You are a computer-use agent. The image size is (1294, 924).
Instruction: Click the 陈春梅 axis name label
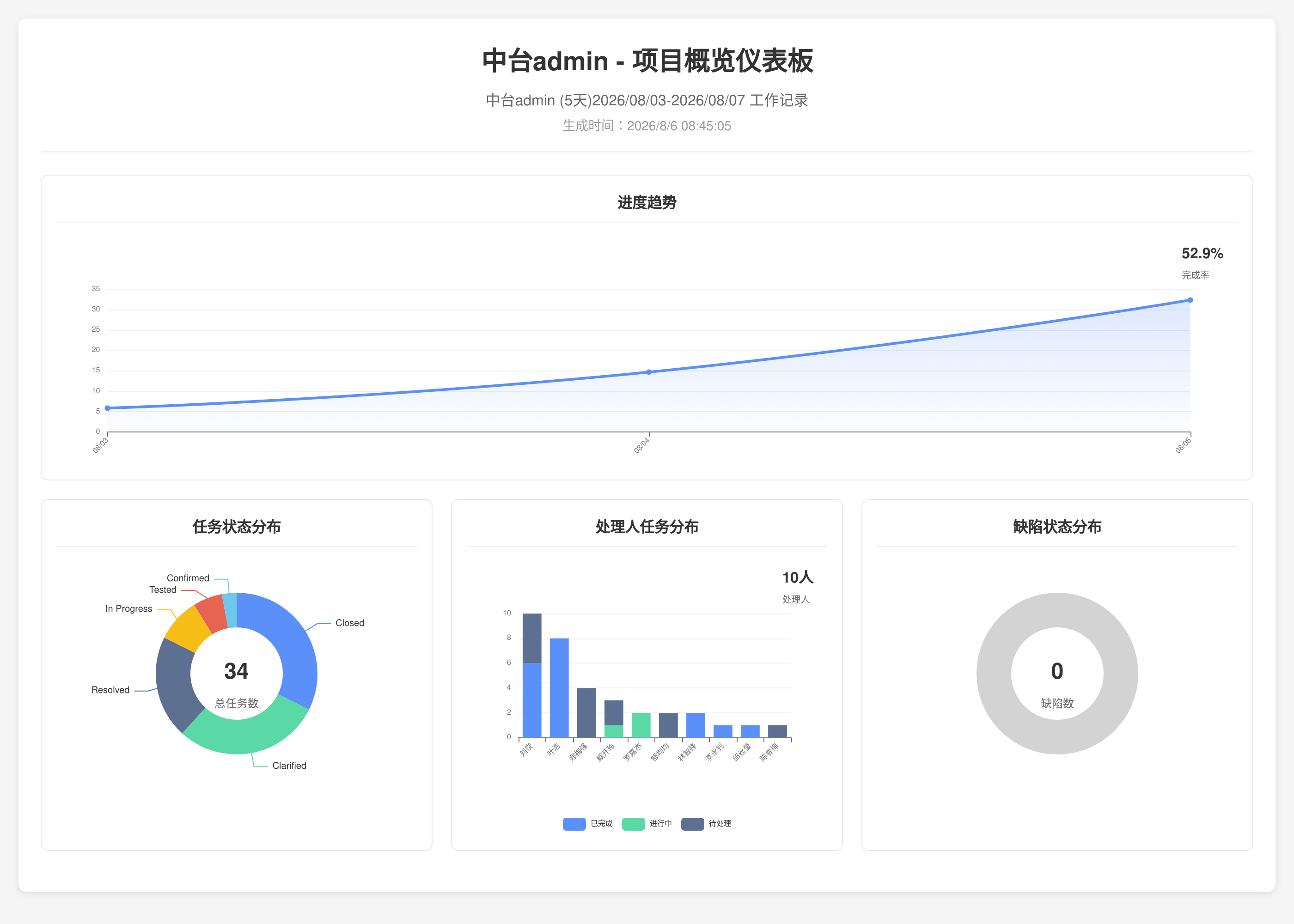[769, 752]
